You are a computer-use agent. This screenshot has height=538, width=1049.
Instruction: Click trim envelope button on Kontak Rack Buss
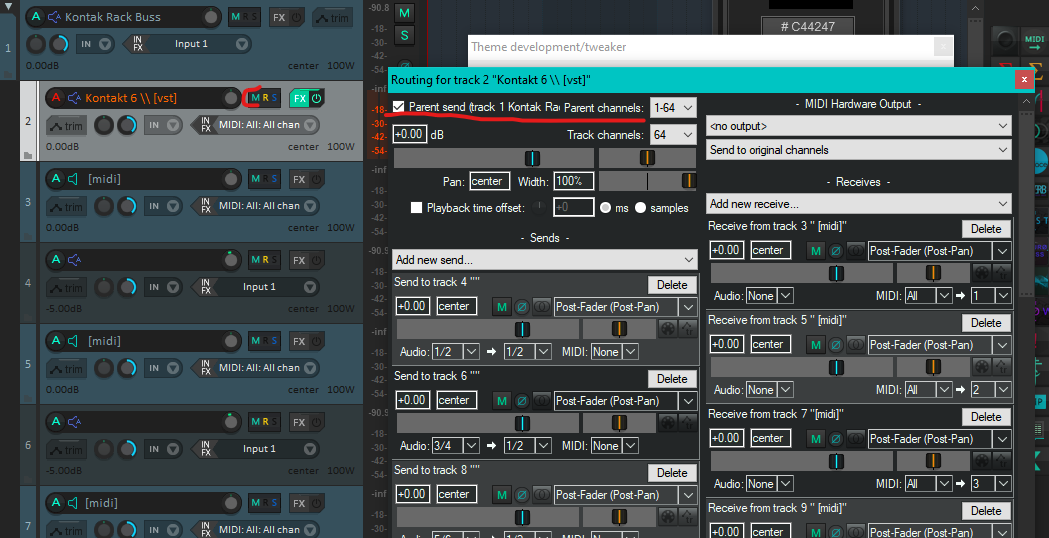[332, 18]
